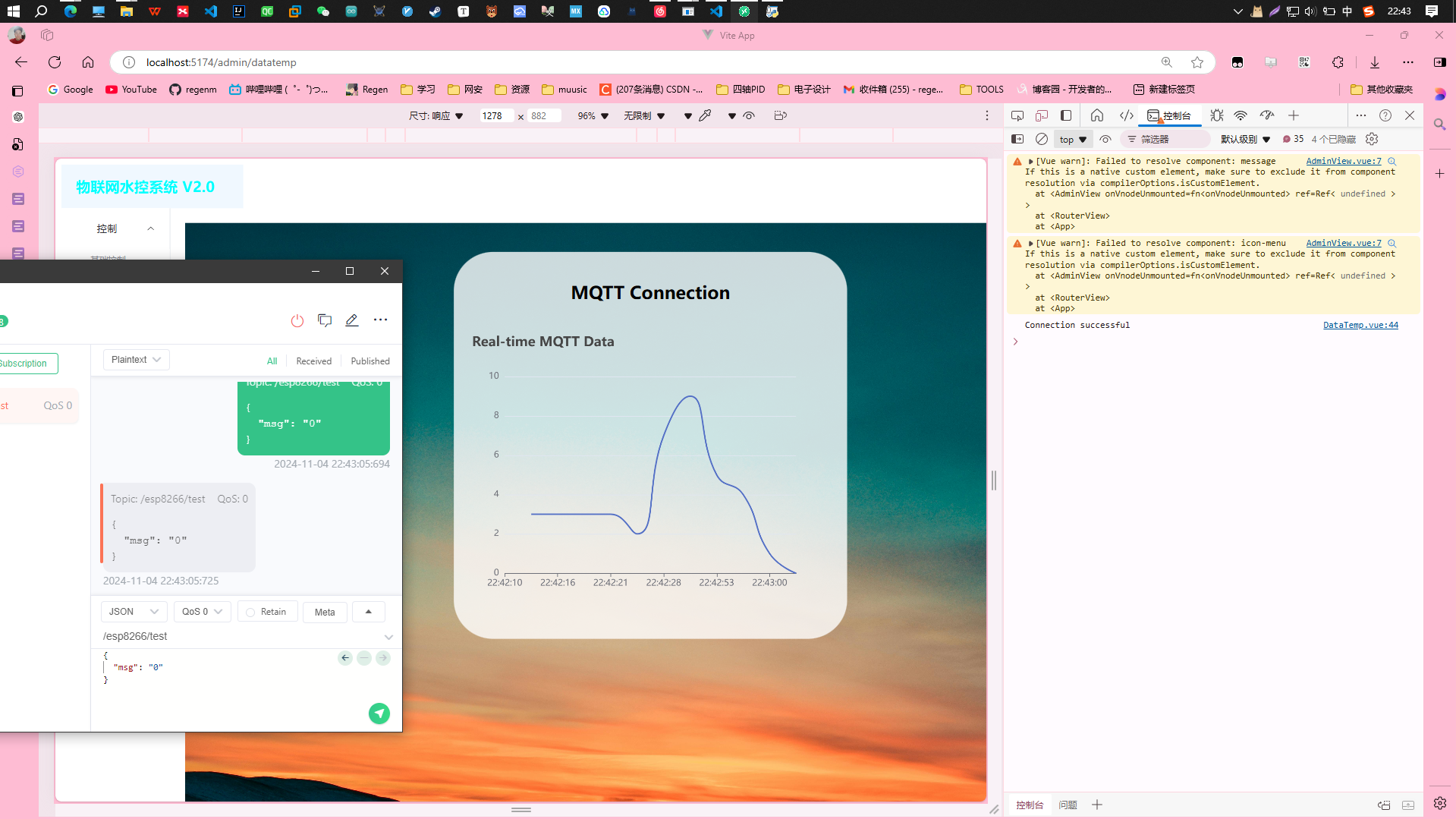Open the 尺寸: 响应 dimensions dropdown
This screenshot has width=1456, height=819.
point(436,115)
